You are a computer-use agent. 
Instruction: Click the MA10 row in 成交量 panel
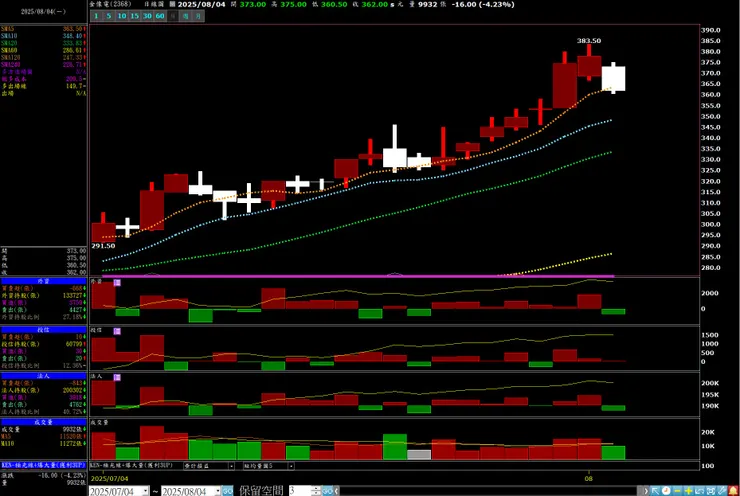pos(43,444)
